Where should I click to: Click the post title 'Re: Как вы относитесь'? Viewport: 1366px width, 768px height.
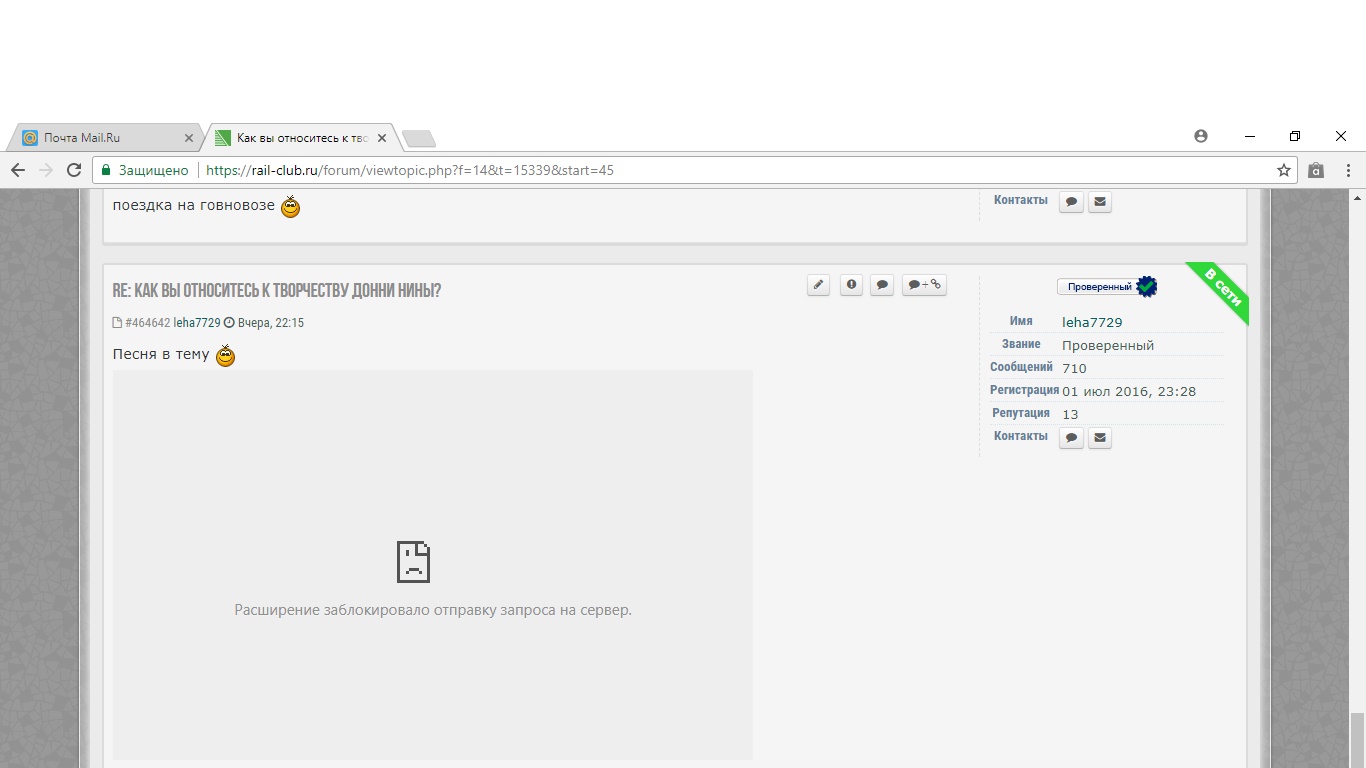click(x=277, y=291)
